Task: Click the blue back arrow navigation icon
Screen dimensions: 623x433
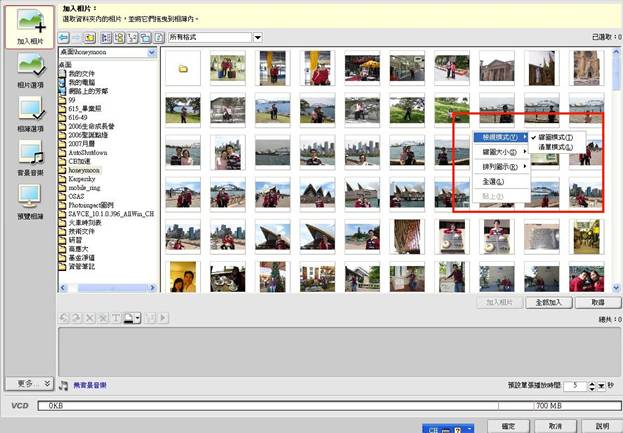Action: (65, 37)
